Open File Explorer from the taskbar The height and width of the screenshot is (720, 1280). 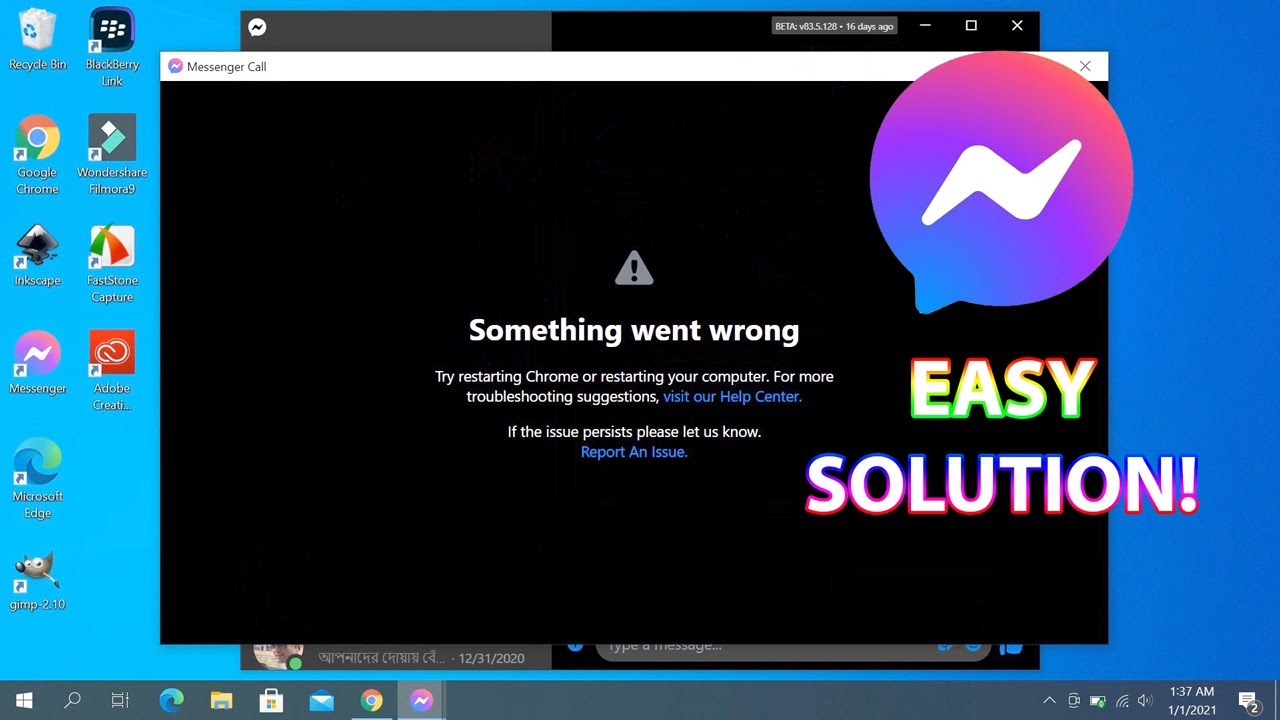point(222,700)
